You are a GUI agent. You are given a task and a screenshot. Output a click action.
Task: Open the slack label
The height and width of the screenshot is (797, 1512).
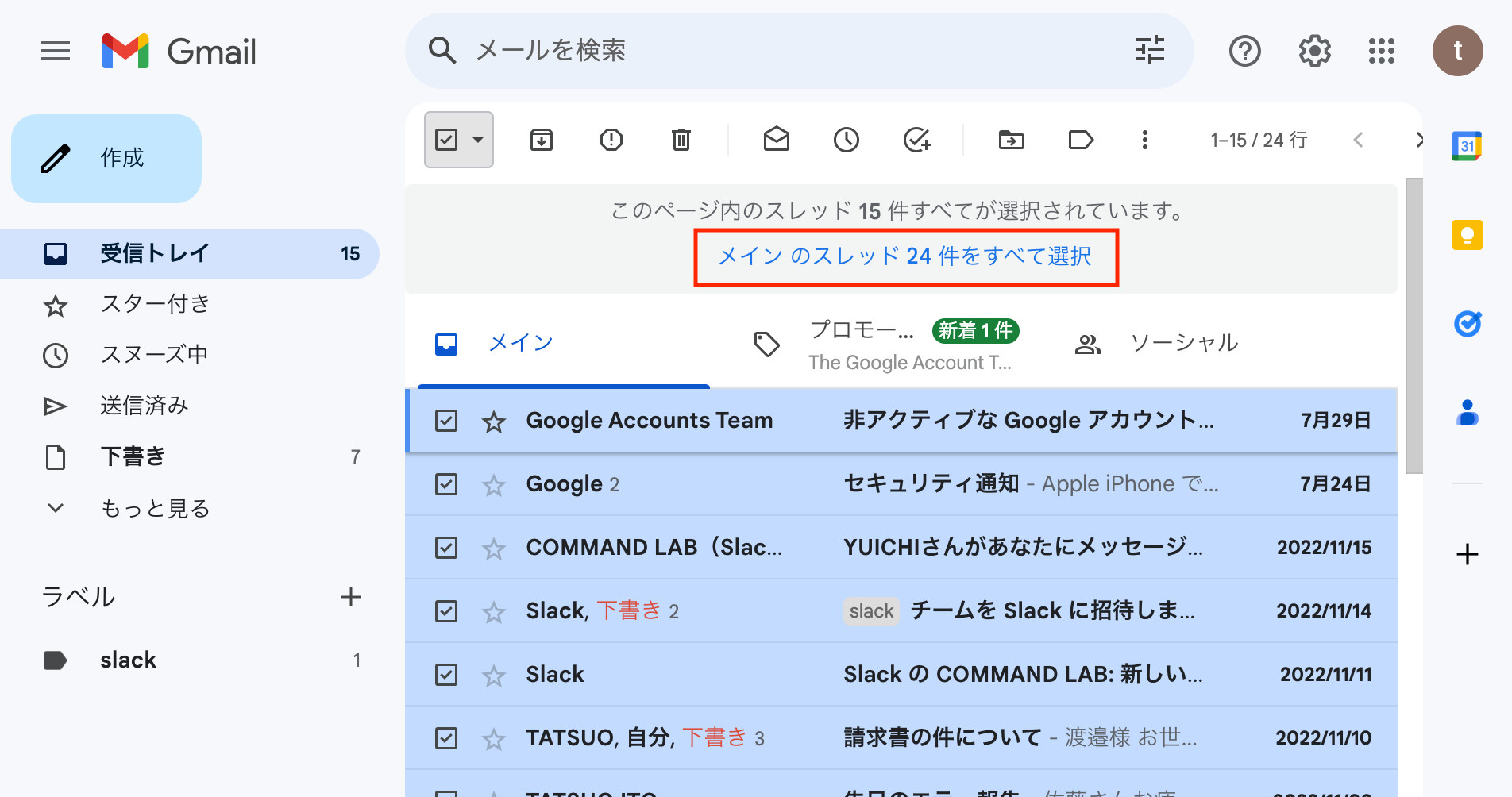tap(191, 660)
